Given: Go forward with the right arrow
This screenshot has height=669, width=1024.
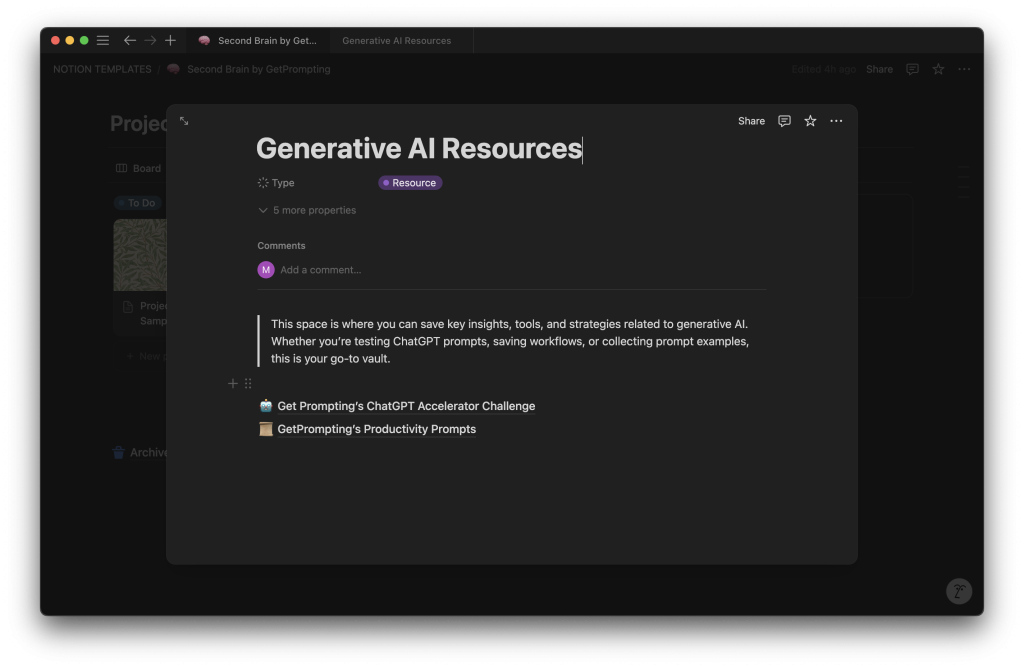Looking at the screenshot, I should tap(150, 41).
